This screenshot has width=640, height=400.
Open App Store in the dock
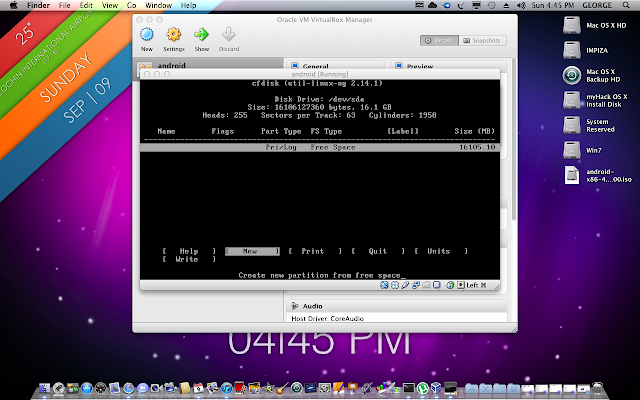tap(87, 388)
